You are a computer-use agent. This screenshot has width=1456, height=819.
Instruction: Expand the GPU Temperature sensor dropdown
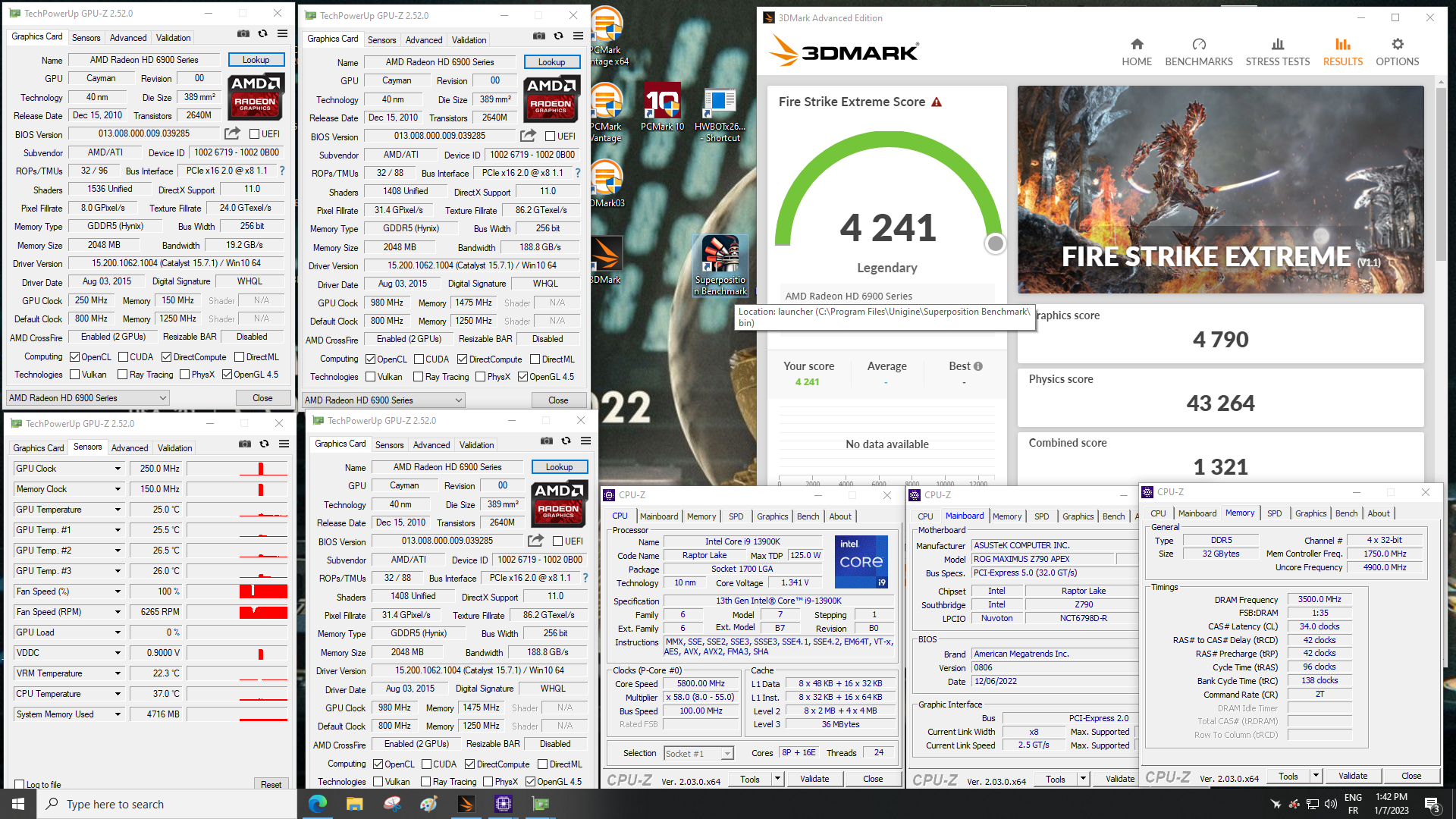(x=118, y=510)
